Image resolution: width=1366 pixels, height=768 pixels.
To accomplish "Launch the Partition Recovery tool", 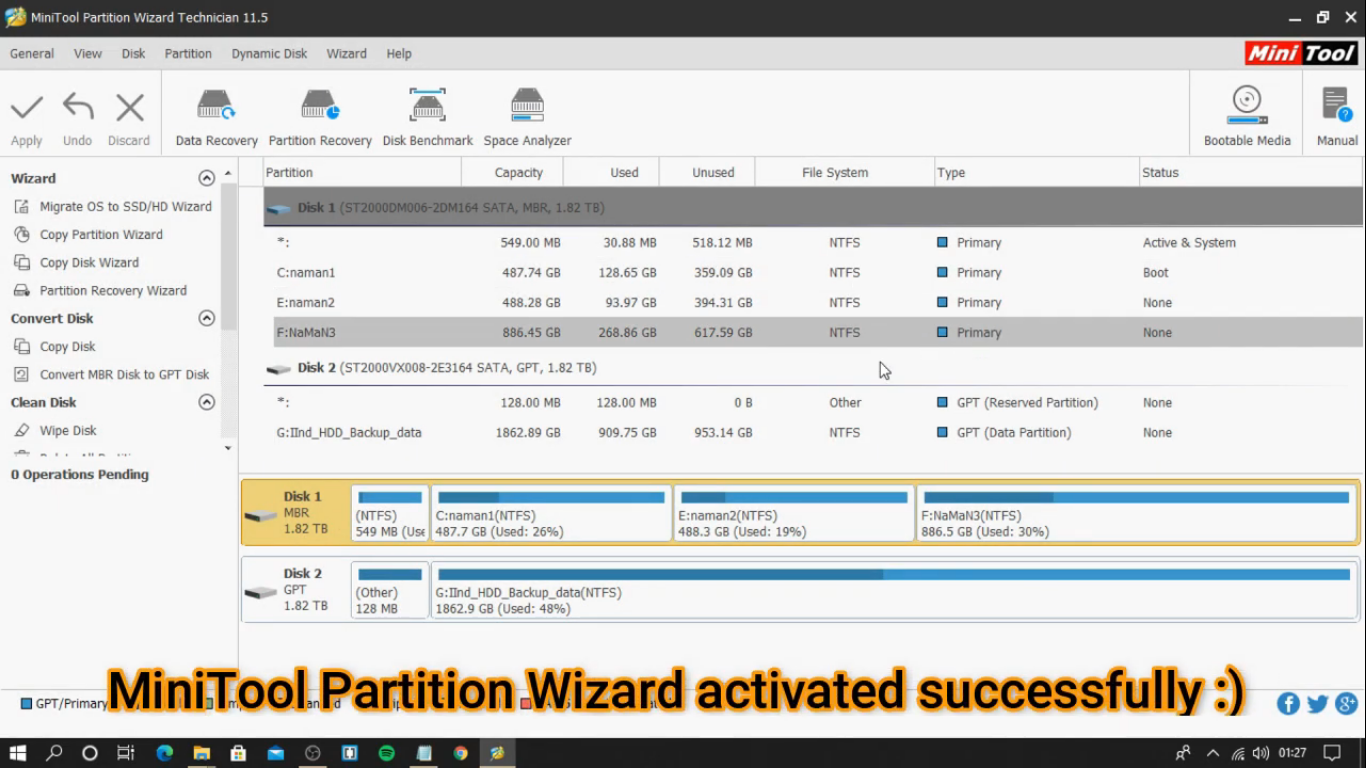I will (319, 113).
